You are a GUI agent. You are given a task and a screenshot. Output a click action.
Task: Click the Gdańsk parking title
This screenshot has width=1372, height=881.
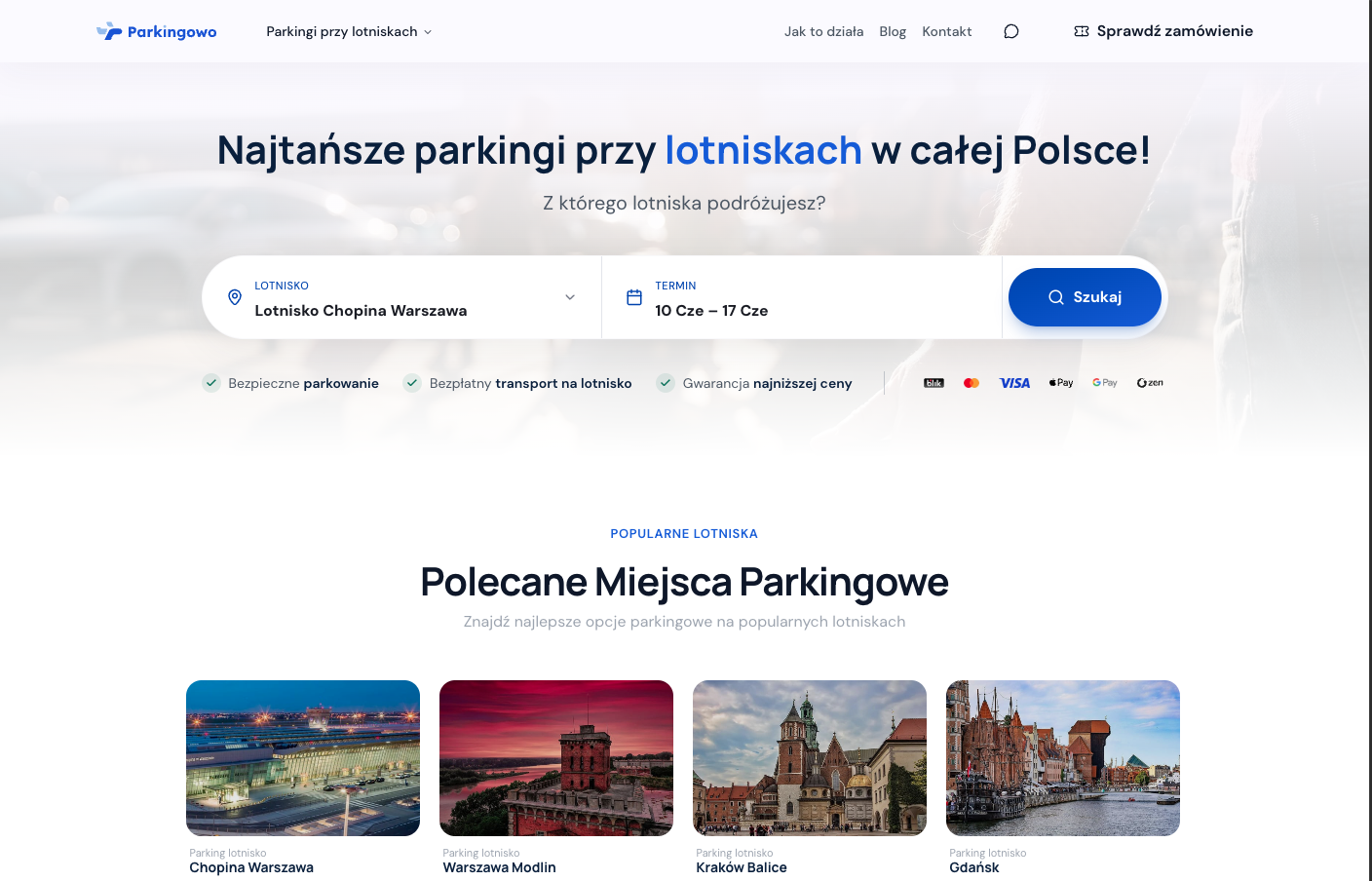coord(974,867)
